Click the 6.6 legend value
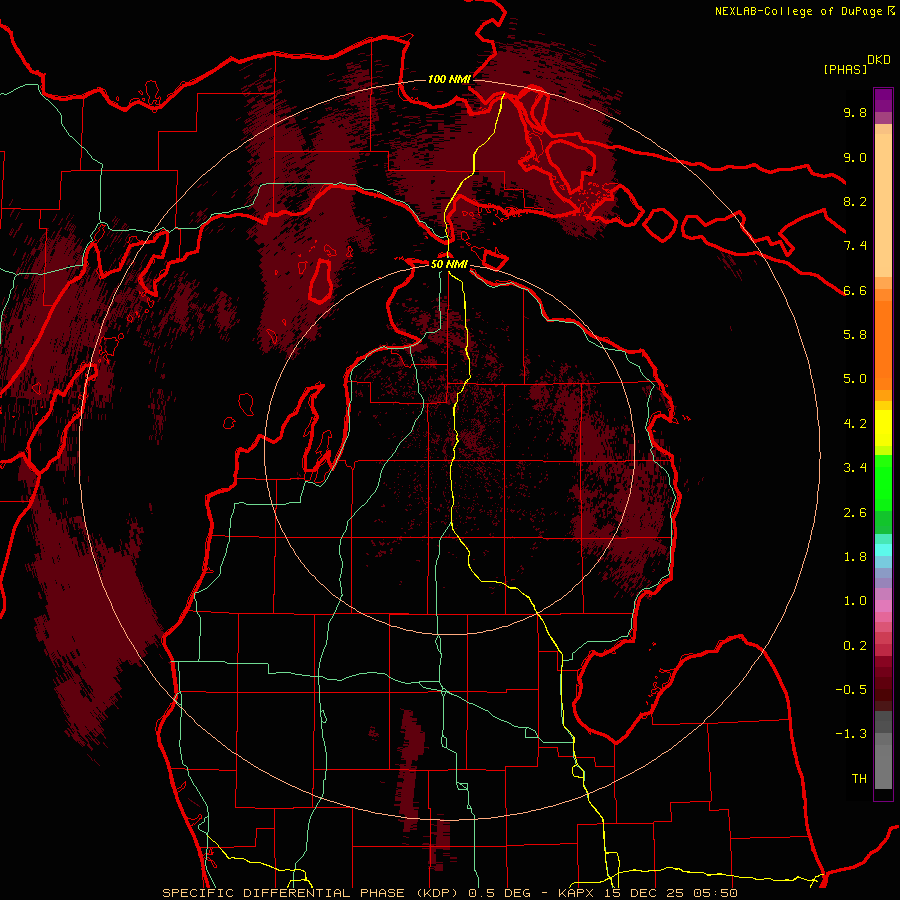Screen dimensions: 900x900 [855, 290]
